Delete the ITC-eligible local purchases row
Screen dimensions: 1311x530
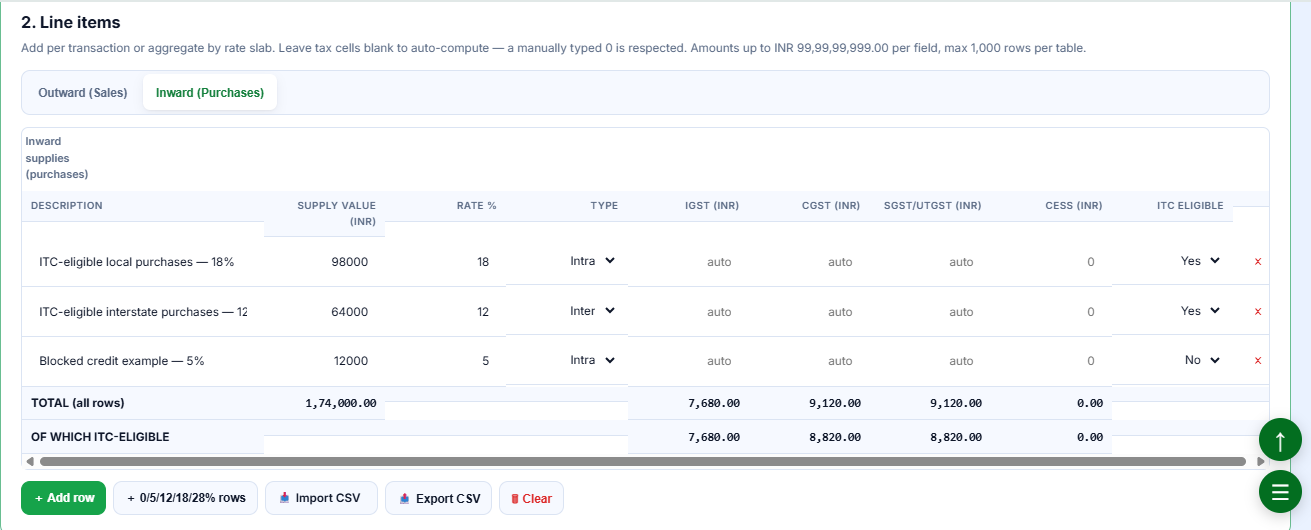pyautogui.click(x=1258, y=262)
